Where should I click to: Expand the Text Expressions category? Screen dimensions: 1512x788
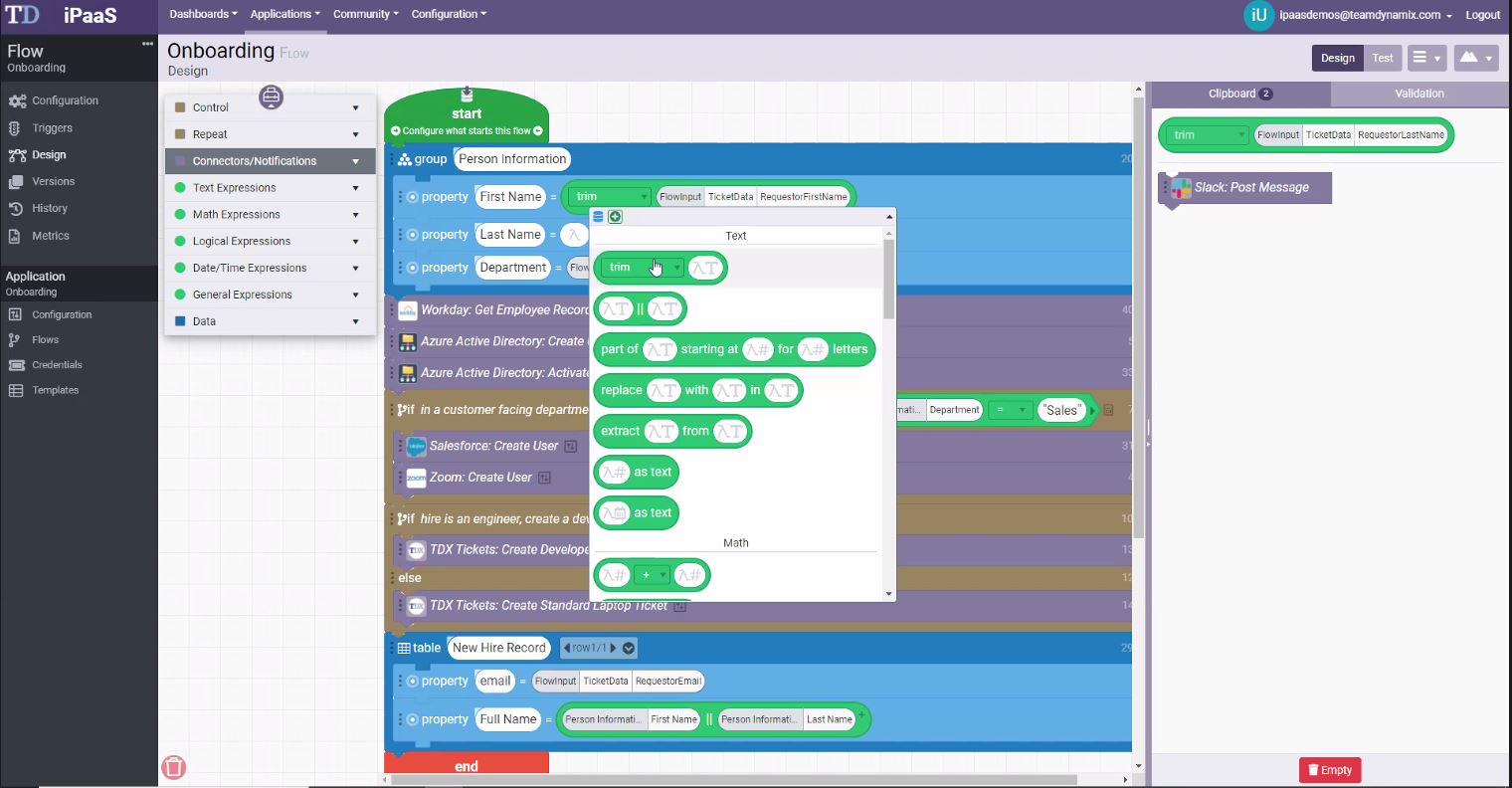pos(271,188)
